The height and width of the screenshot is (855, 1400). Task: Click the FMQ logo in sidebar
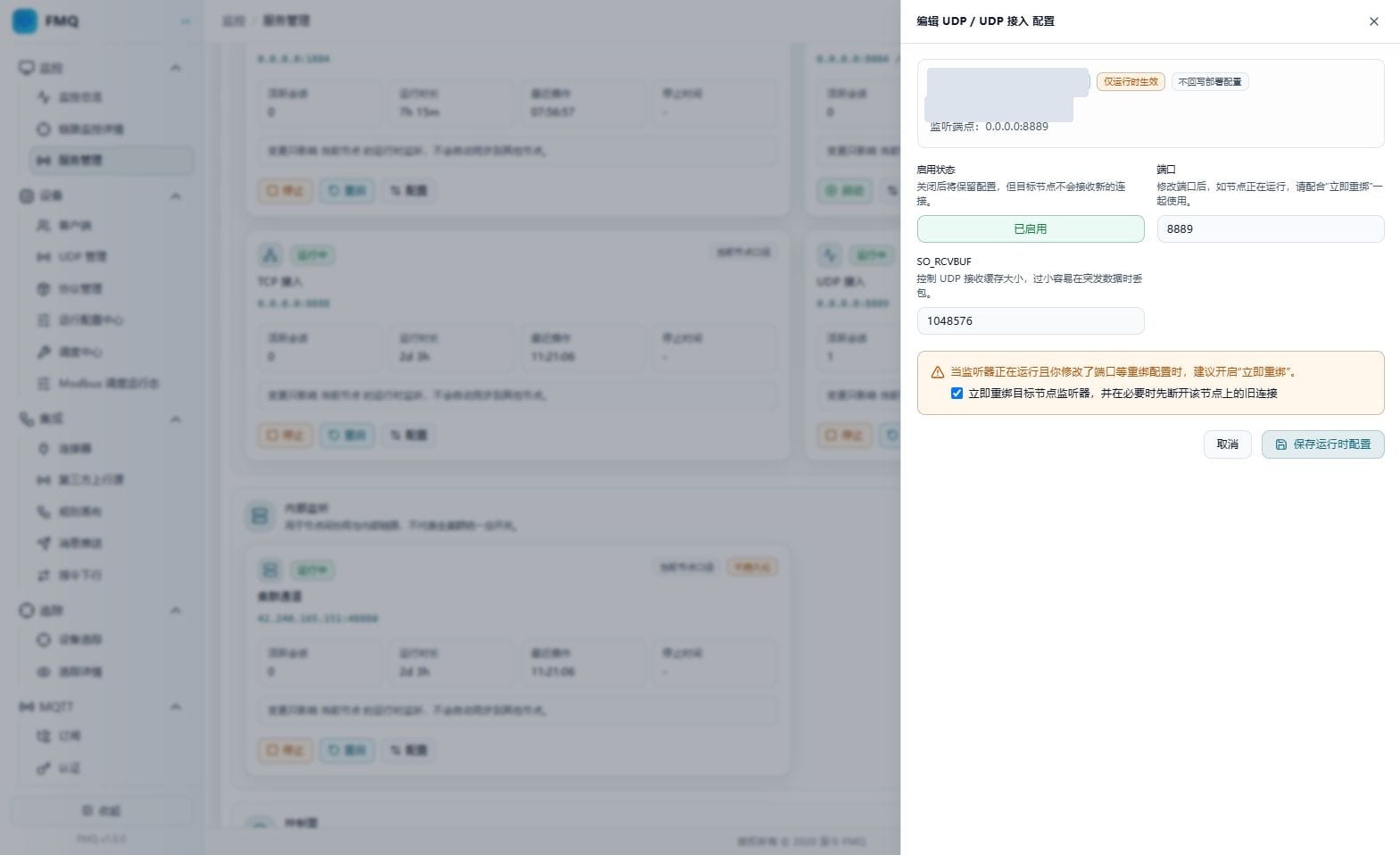point(25,21)
